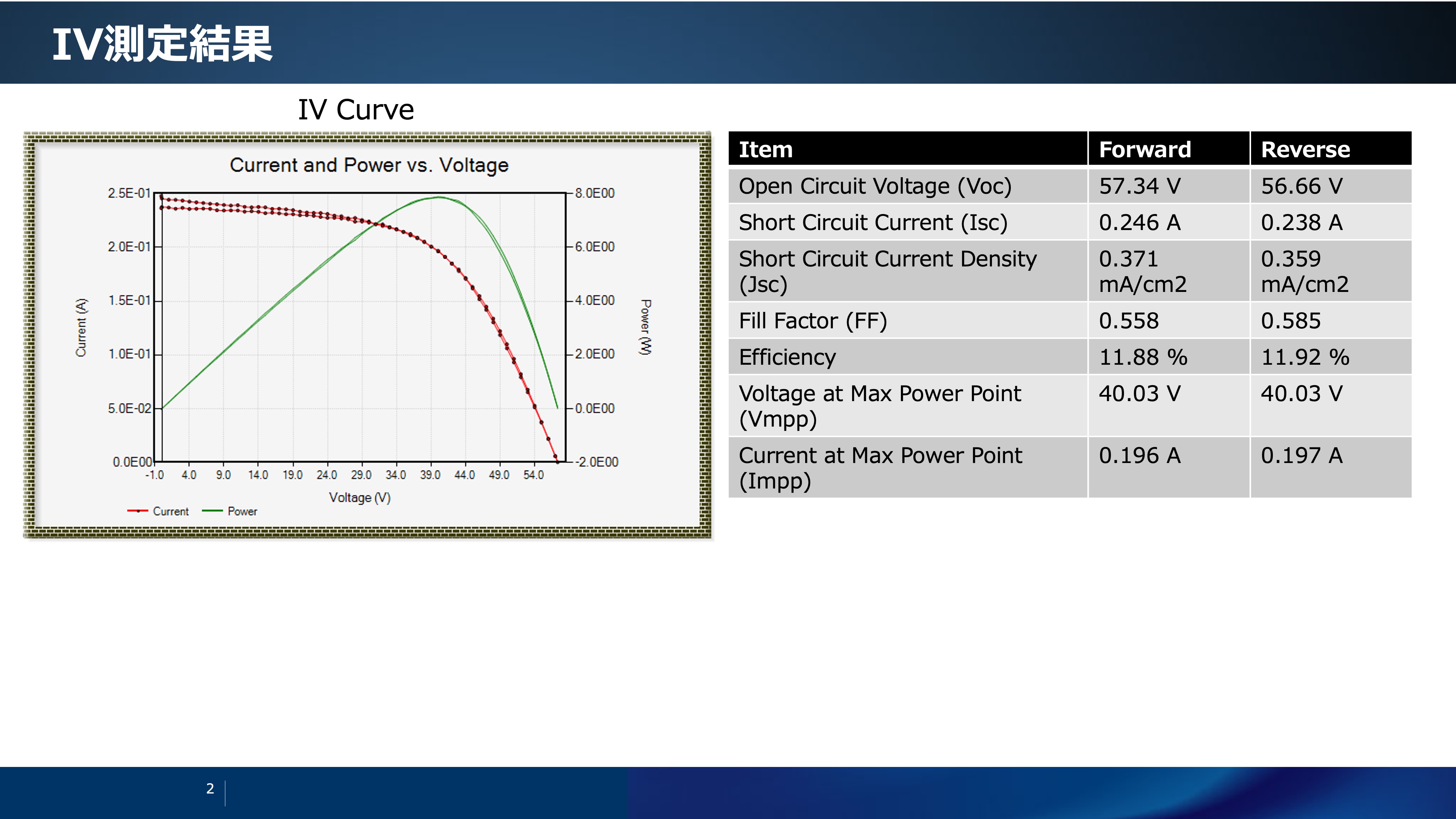Select the 'IV Curve' heading text
This screenshot has width=1456, height=819.
(x=356, y=110)
